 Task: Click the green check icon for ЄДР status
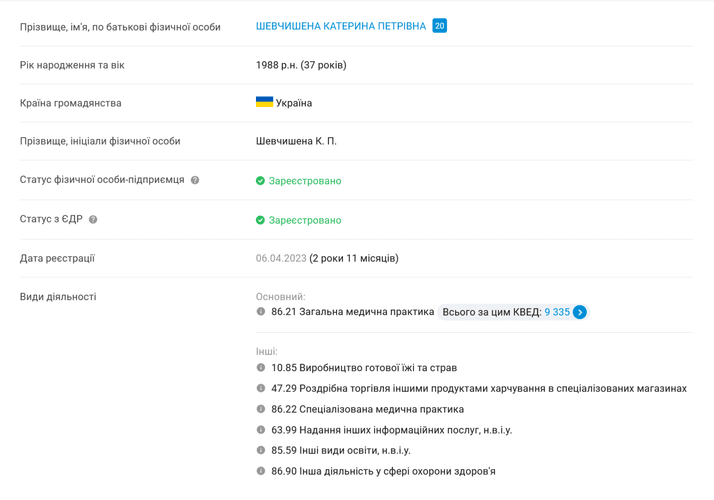(260, 220)
